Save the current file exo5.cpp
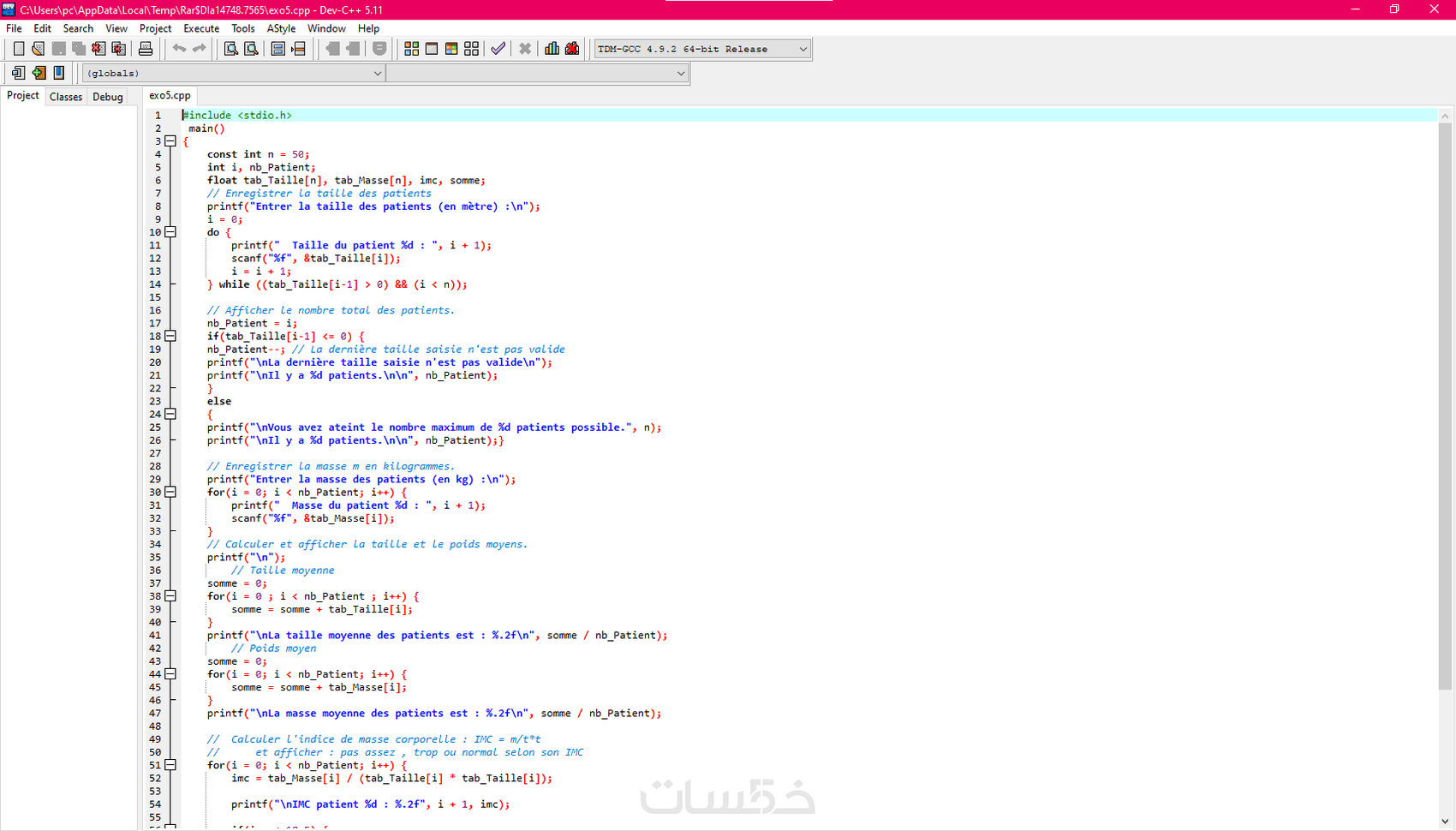 tap(58, 49)
